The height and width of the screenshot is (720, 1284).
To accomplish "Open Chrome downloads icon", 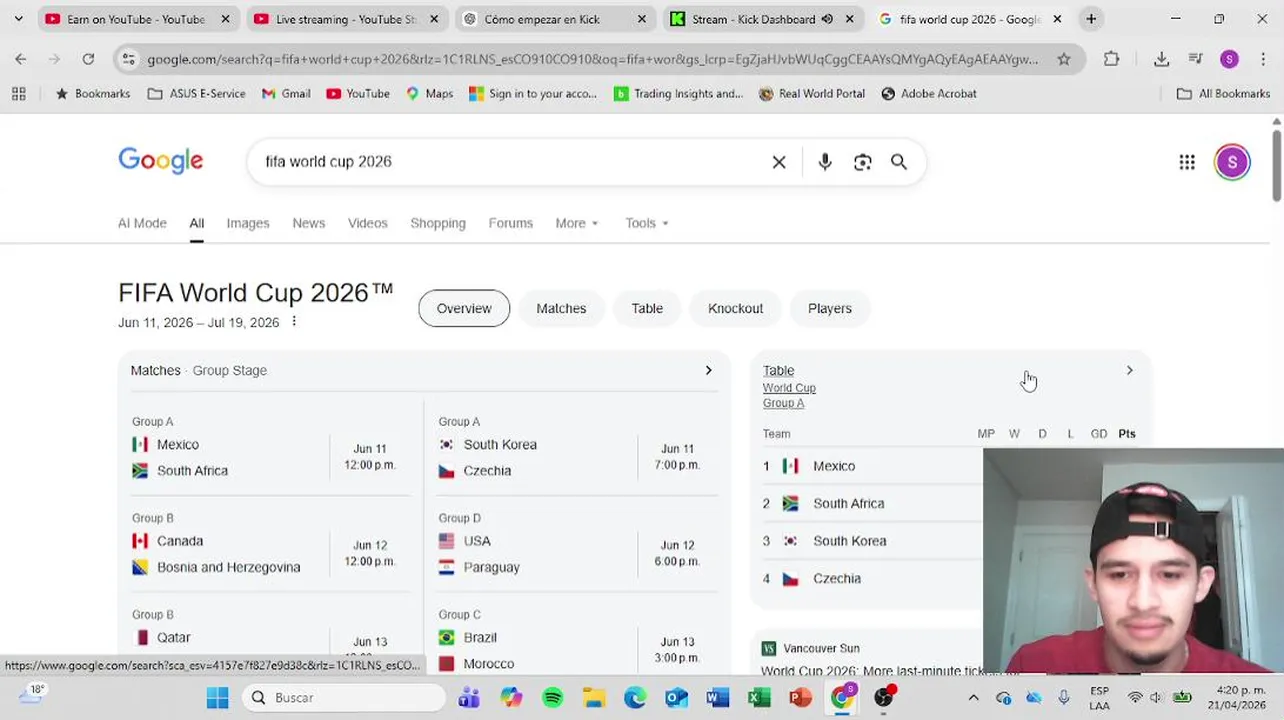I will click(1161, 59).
